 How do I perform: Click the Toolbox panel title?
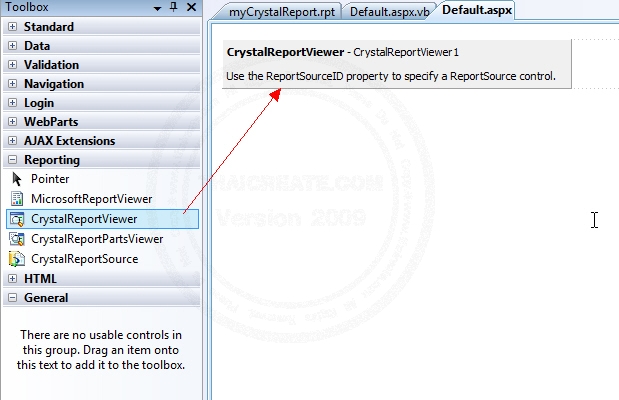(x=27, y=7)
